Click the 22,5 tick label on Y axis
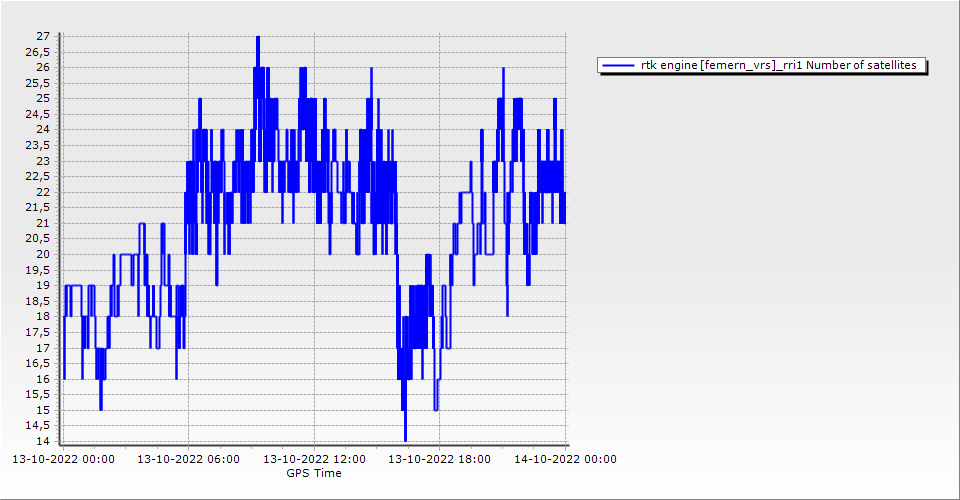The height and width of the screenshot is (500, 960). 38,177
